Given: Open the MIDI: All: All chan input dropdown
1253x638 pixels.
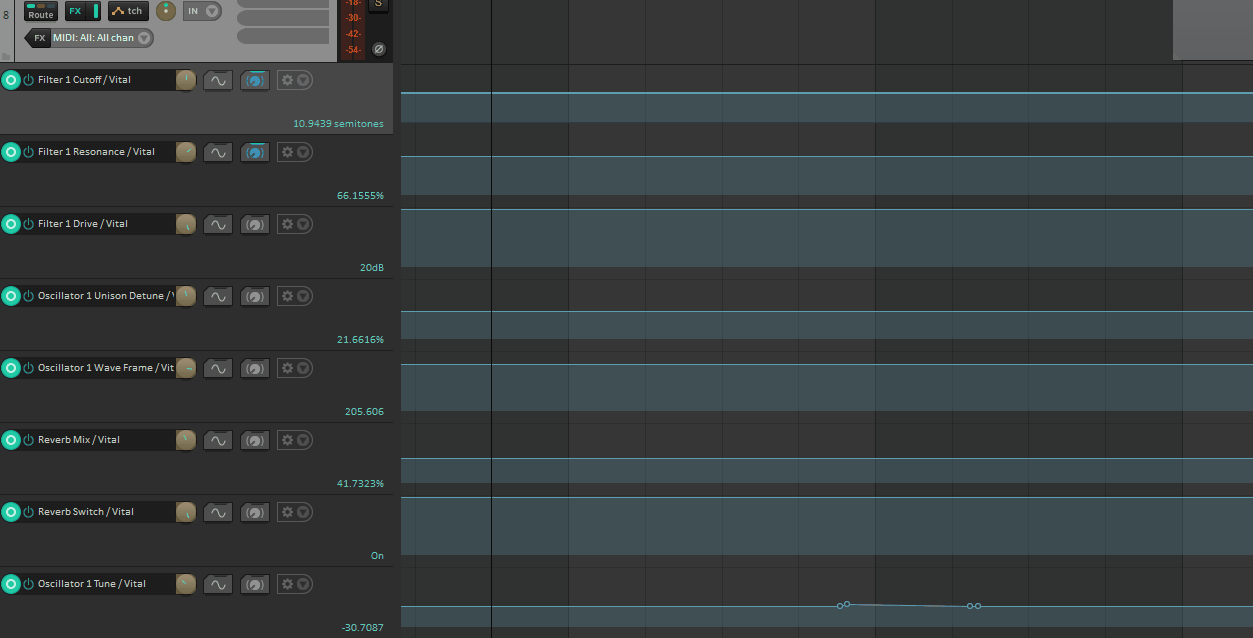Looking at the screenshot, I should point(103,38).
